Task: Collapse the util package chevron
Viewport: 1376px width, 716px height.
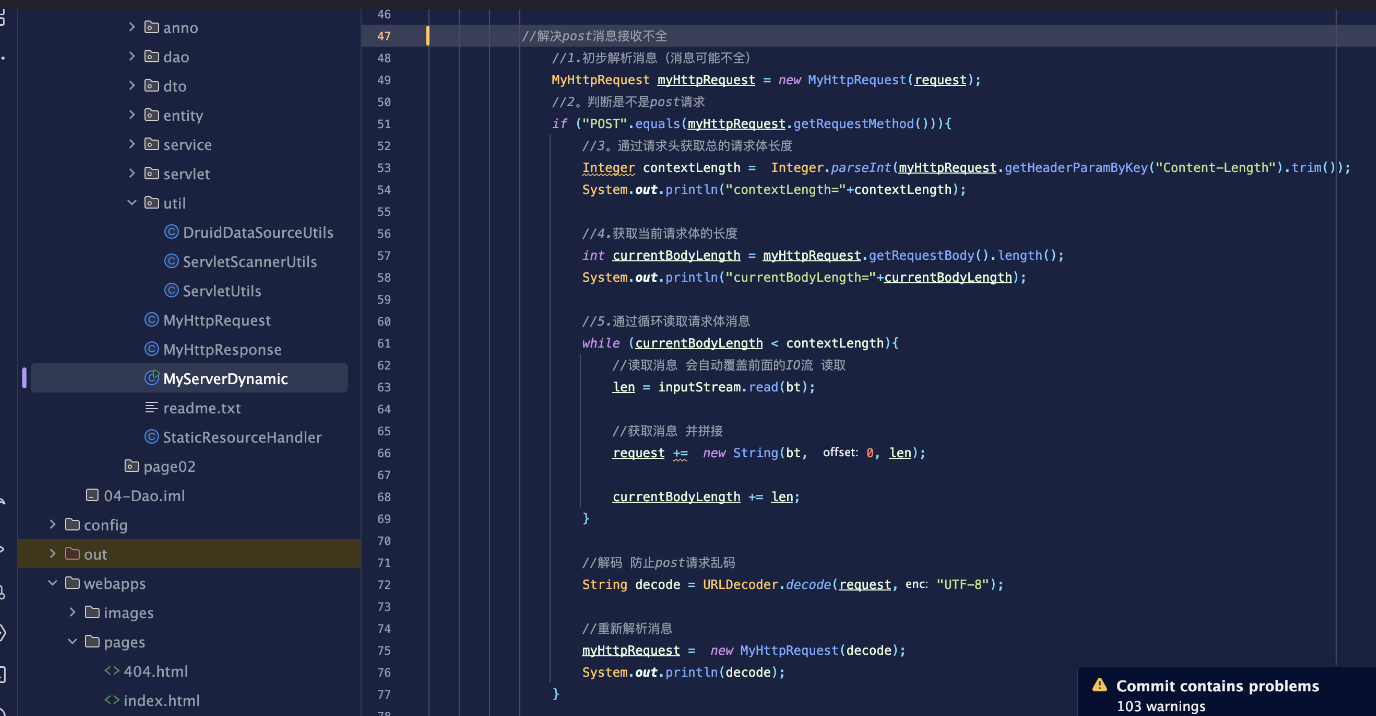Action: [132, 203]
